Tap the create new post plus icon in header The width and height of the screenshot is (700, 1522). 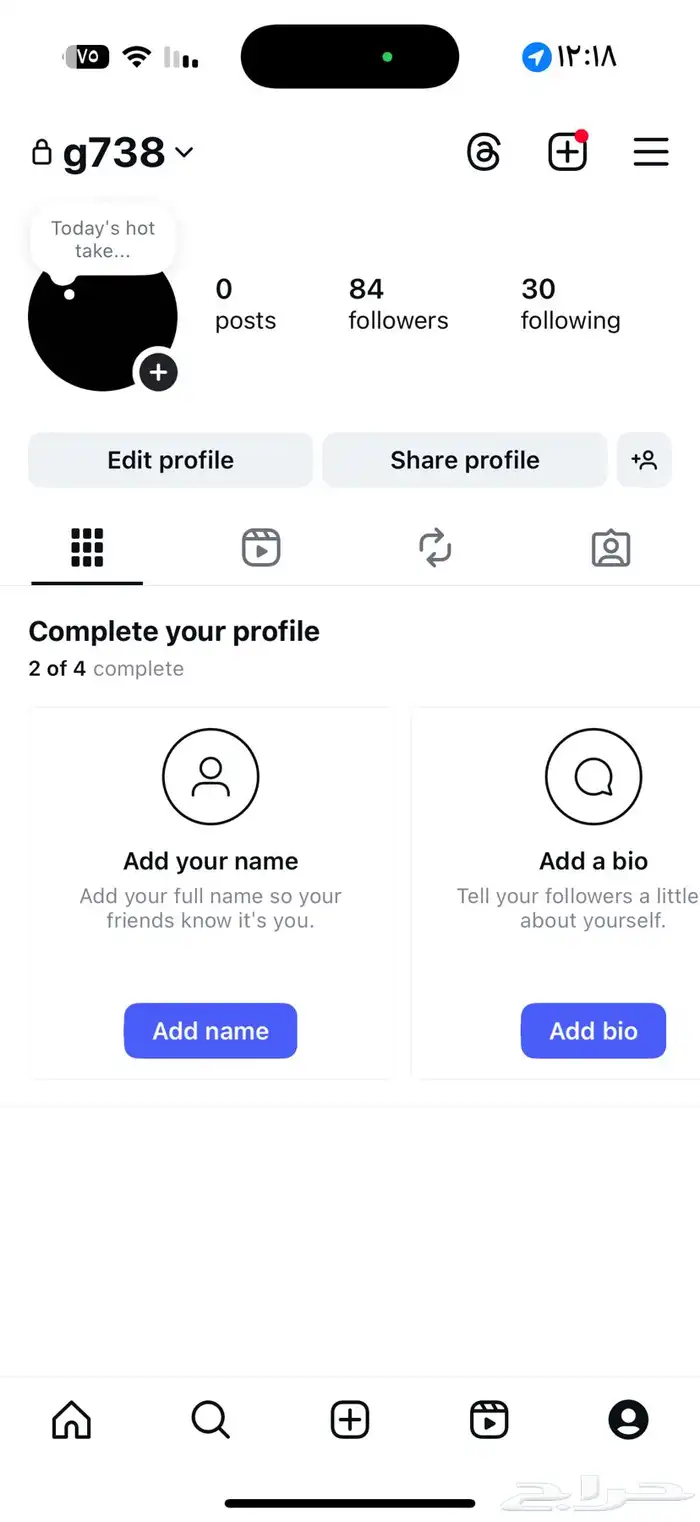[x=567, y=153]
